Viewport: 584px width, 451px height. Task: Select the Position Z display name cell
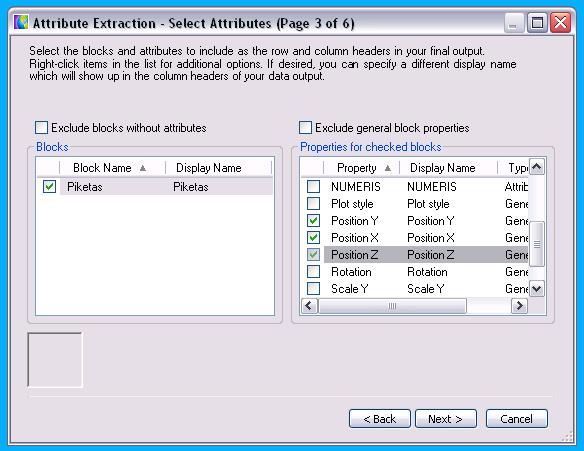pos(431,255)
